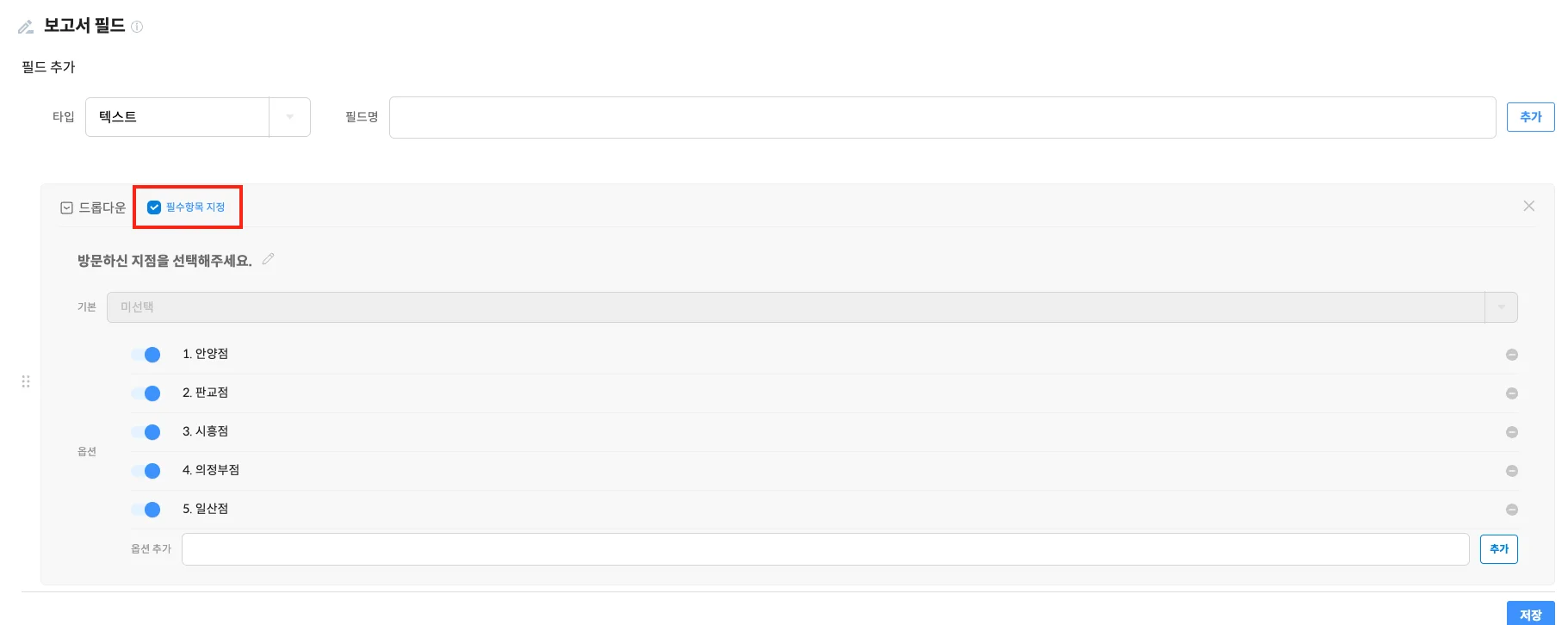Open the 타입 dropdown showing 텍스트
The height and width of the screenshot is (625, 1568).
[197, 117]
